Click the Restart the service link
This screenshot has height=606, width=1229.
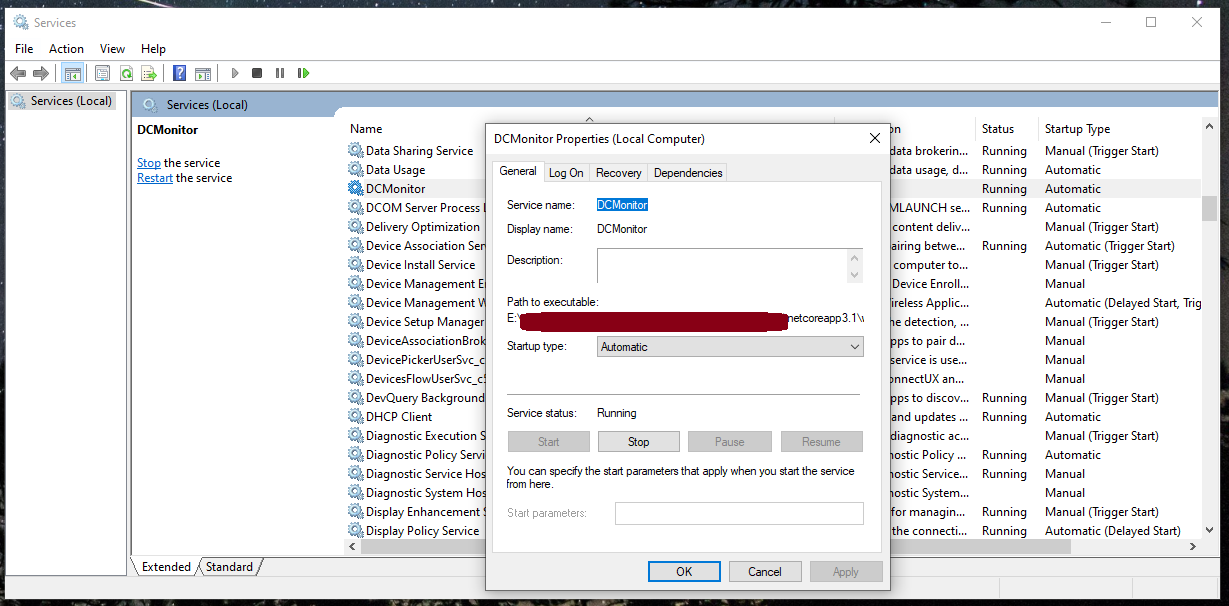coord(155,178)
